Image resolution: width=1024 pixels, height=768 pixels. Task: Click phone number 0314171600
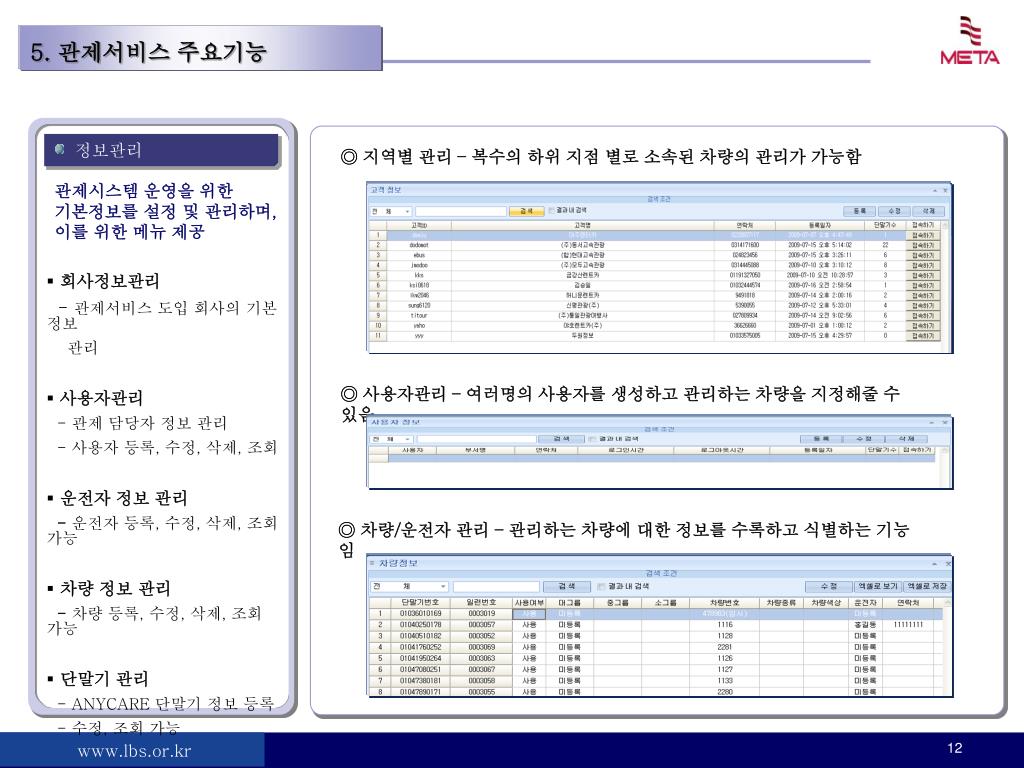point(744,246)
